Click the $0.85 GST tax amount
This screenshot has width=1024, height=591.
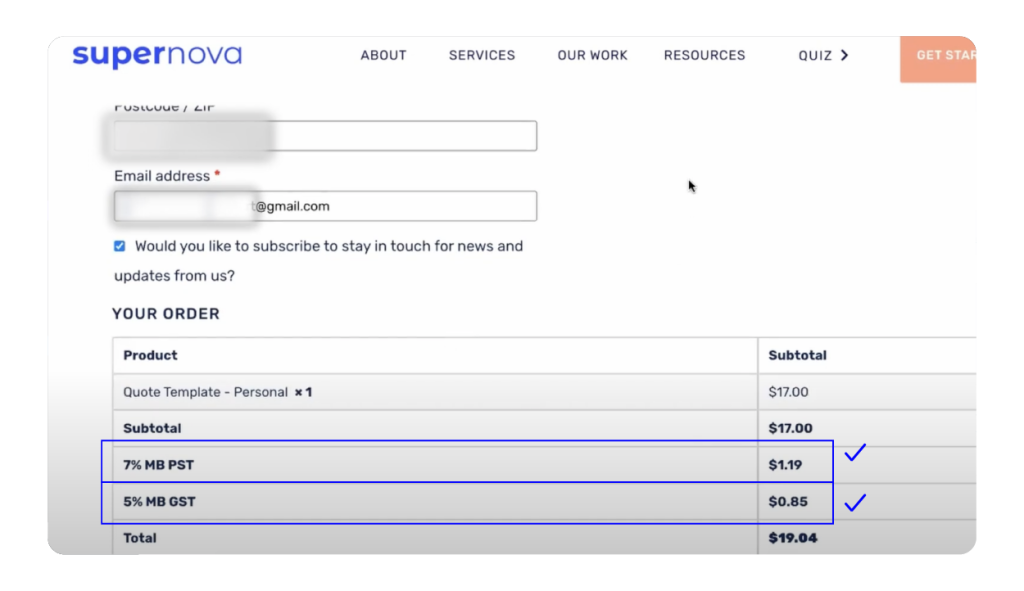pyautogui.click(x=787, y=502)
